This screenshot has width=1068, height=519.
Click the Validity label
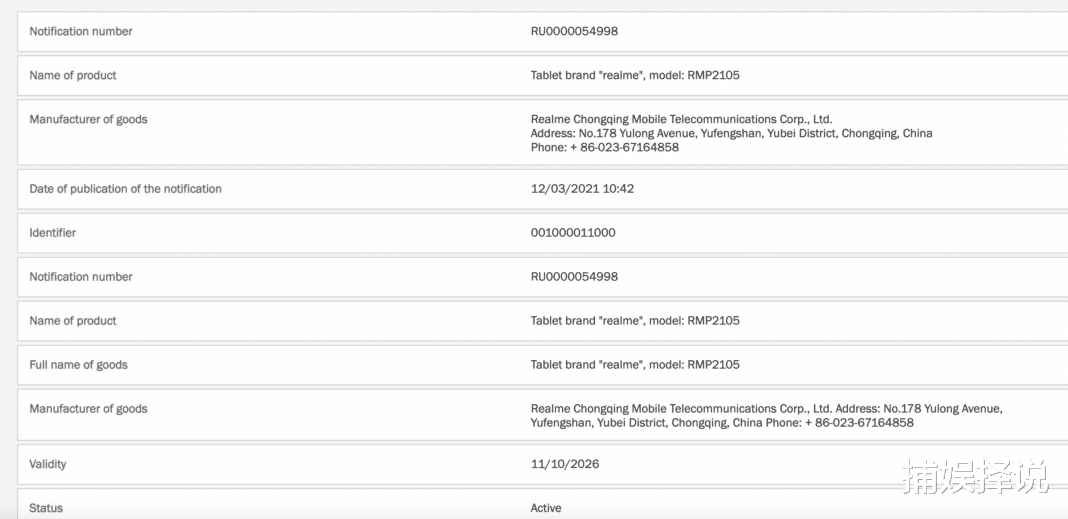click(x=48, y=465)
